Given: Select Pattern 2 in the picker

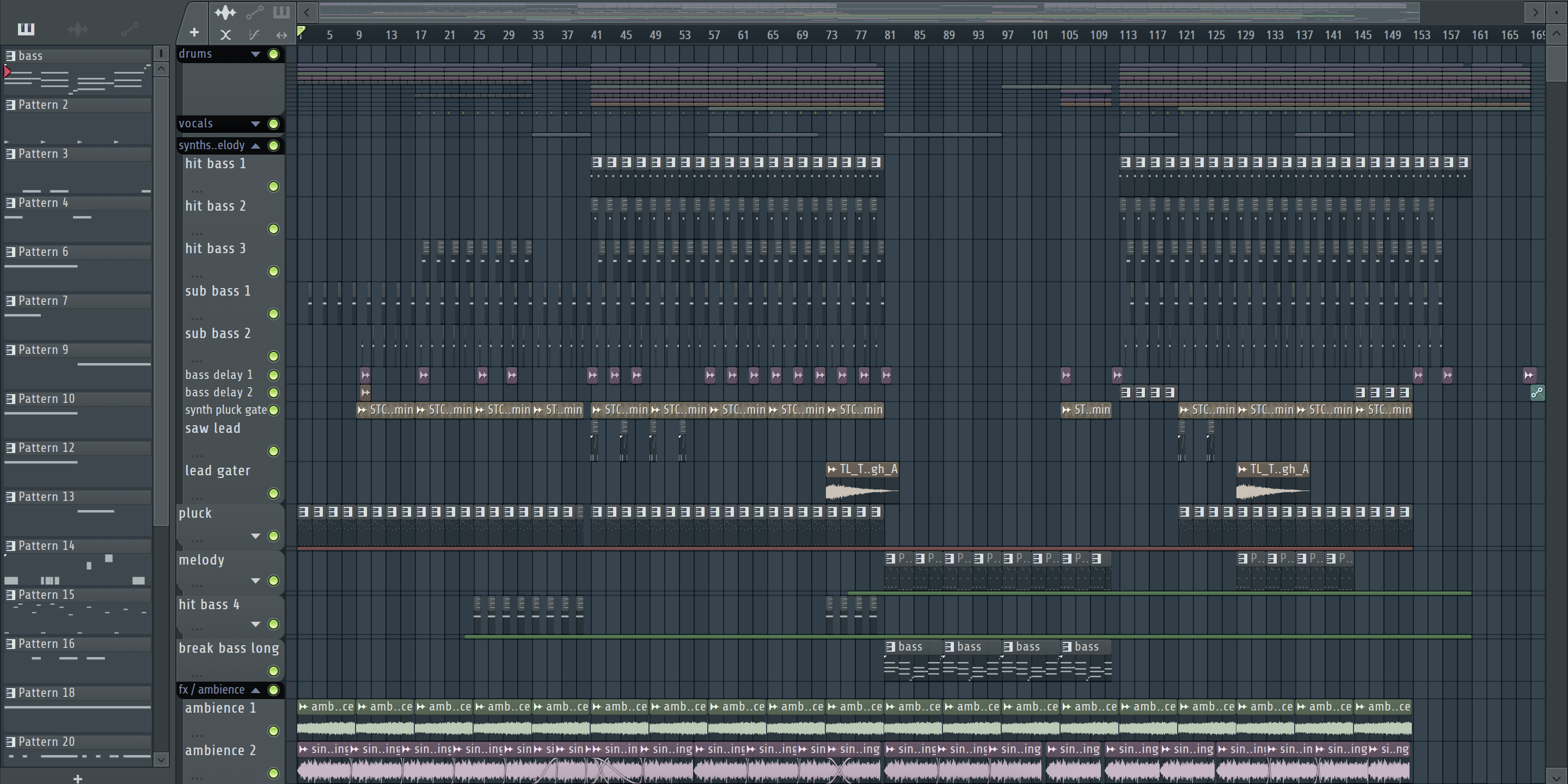Looking at the screenshot, I should [x=77, y=105].
